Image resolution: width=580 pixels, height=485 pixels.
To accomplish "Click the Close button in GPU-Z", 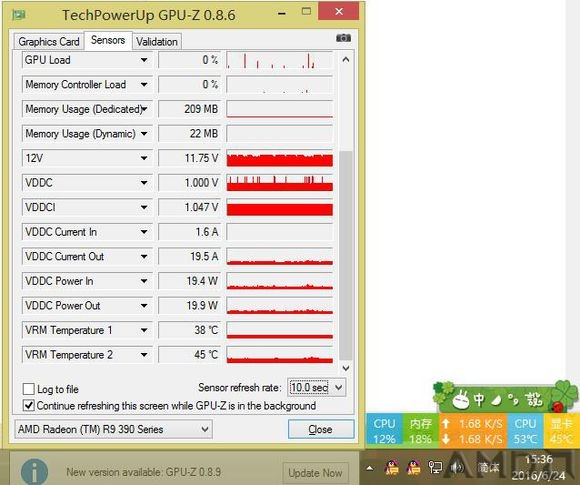I will (321, 429).
